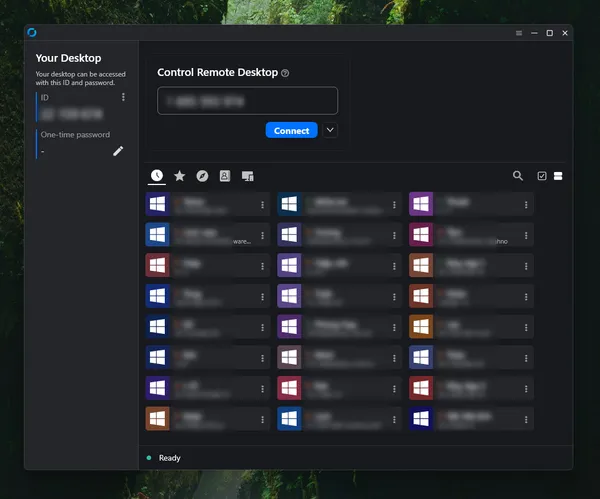Search peers with magnifier icon
Screen dimensions: 600x499
(x=518, y=176)
